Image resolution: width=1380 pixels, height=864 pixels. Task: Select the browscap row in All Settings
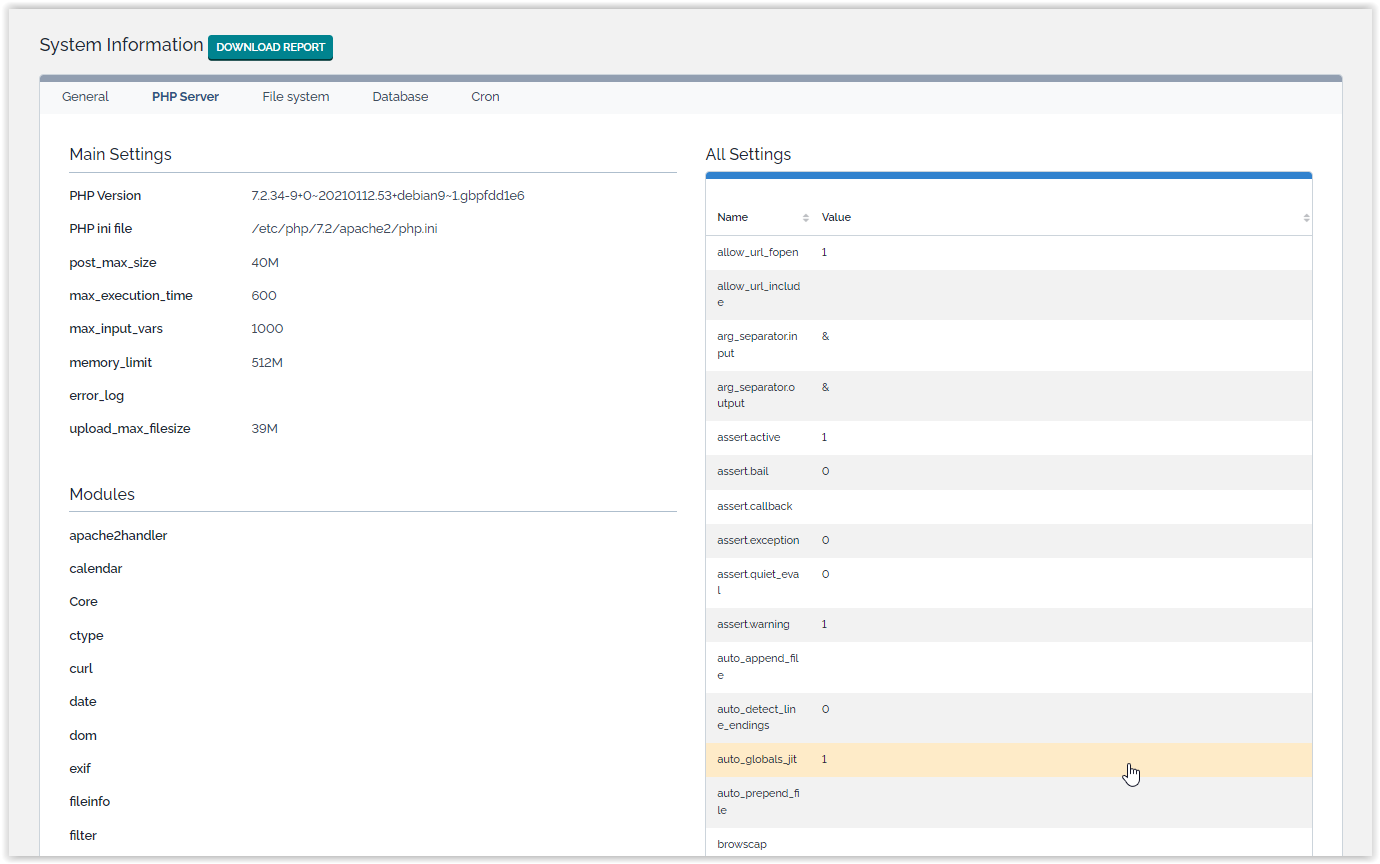1008,844
